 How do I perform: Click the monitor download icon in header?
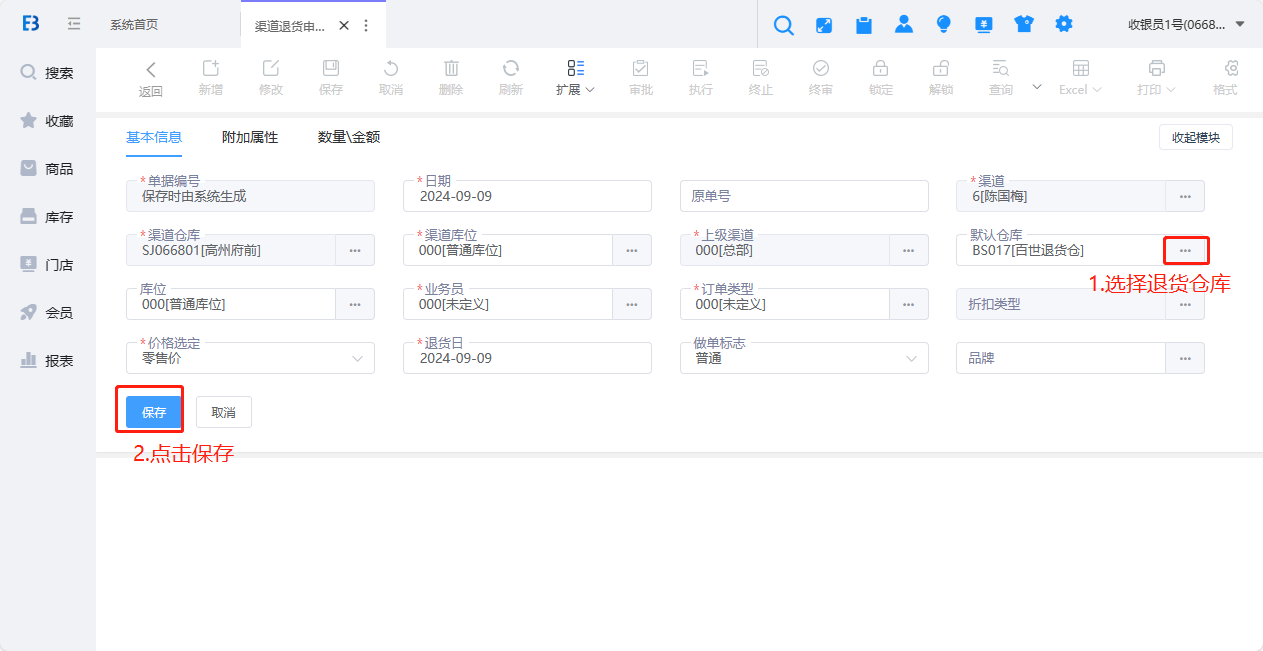984,25
